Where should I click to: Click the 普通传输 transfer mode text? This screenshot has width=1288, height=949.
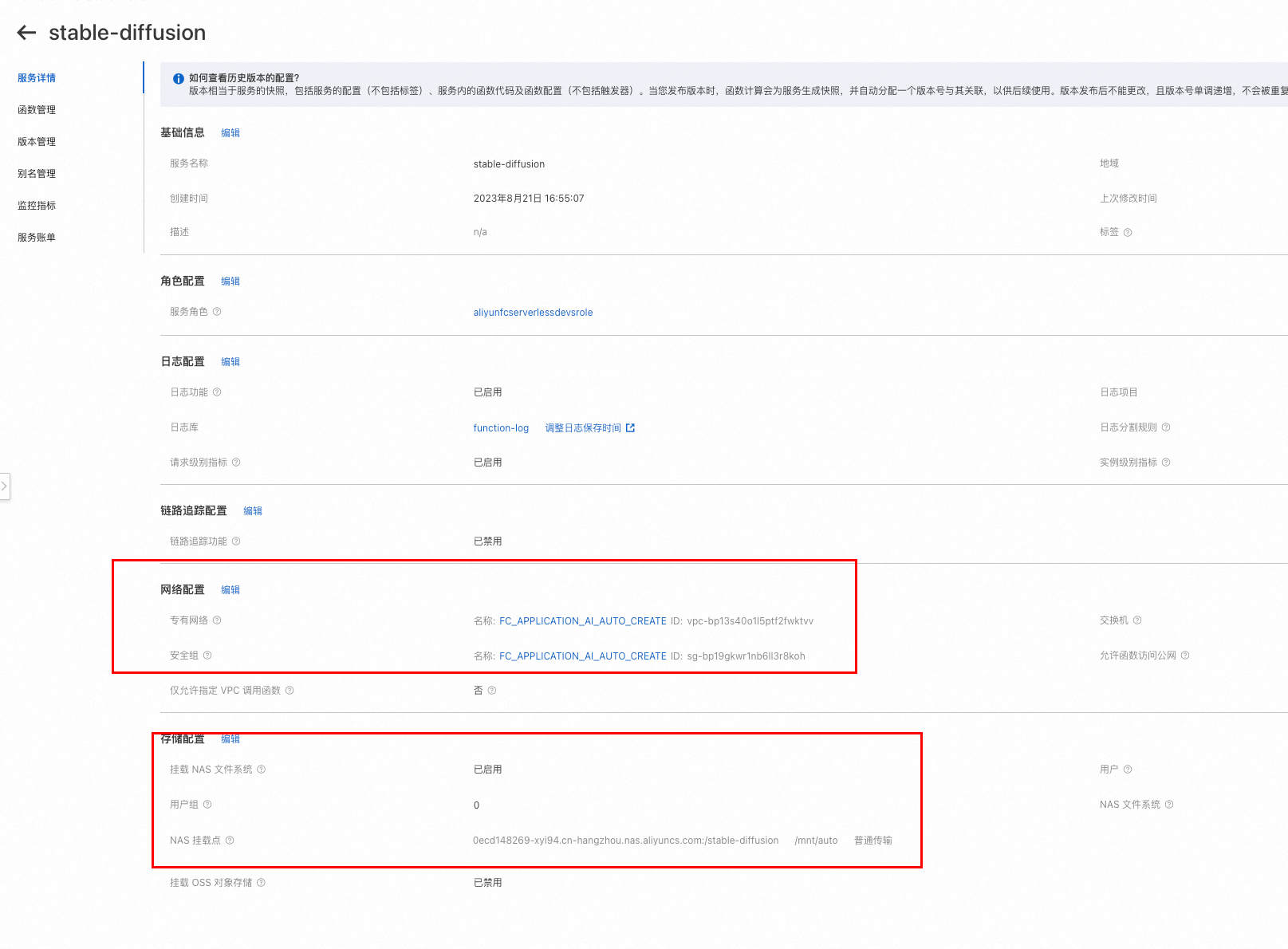873,841
